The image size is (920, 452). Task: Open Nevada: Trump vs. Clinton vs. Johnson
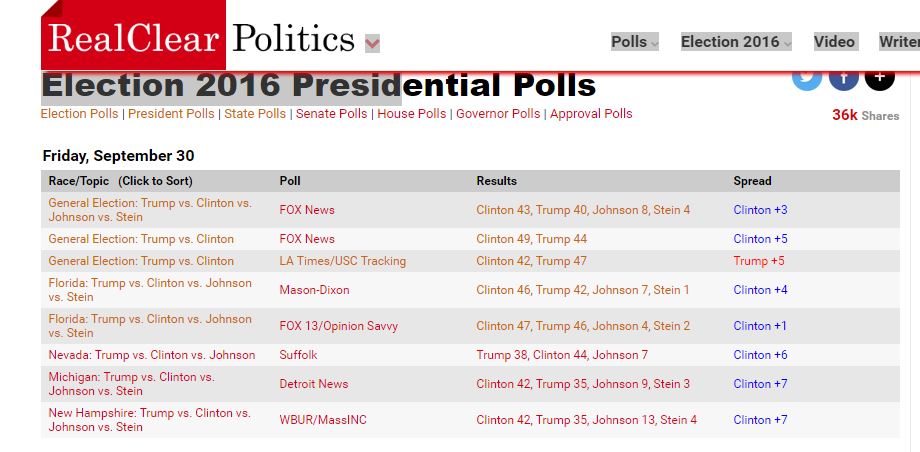point(152,355)
